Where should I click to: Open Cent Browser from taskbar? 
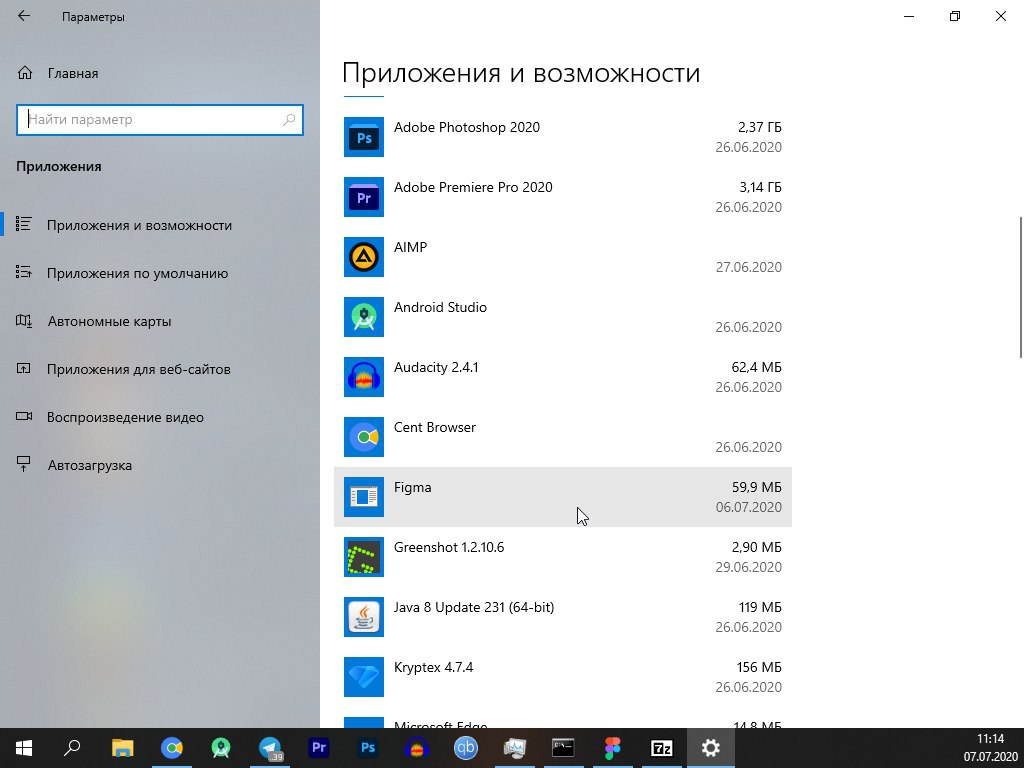coord(172,748)
